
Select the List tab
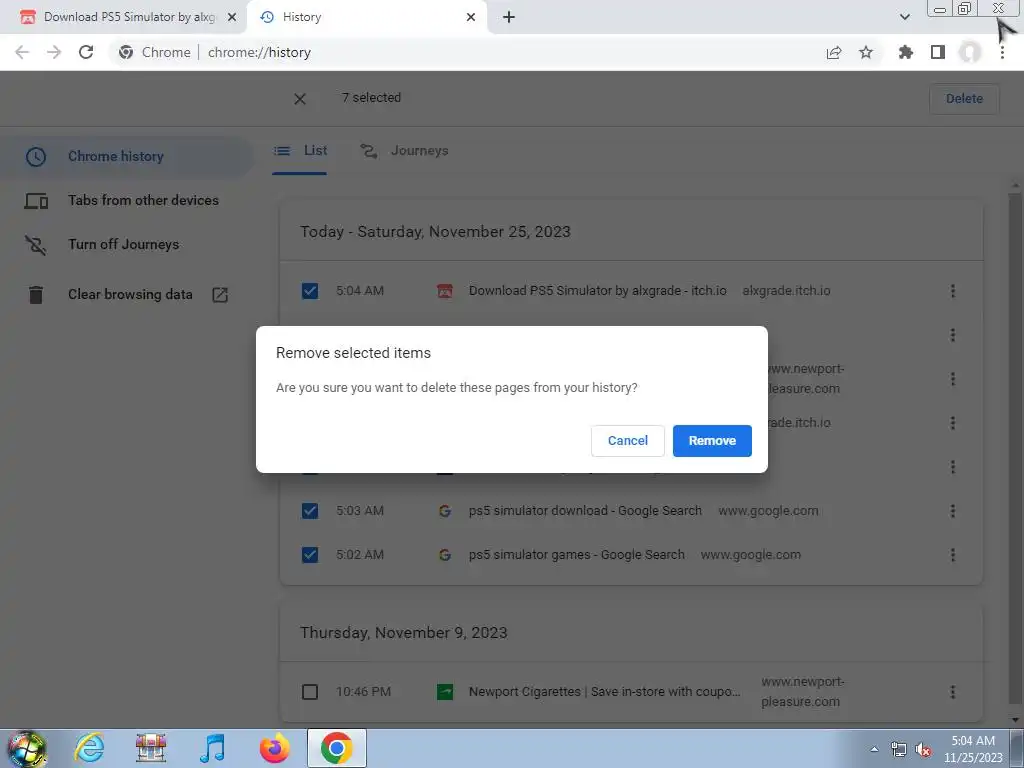300,151
